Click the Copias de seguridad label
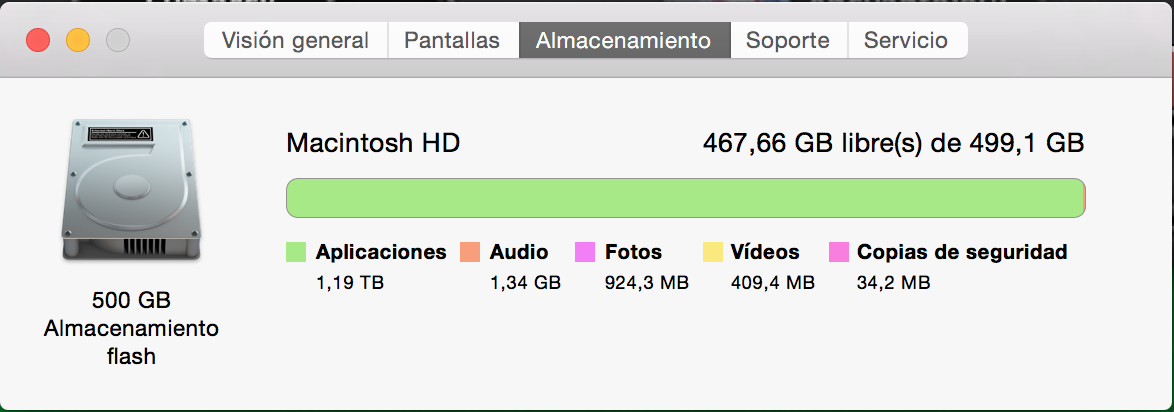1174x412 pixels. [962, 252]
